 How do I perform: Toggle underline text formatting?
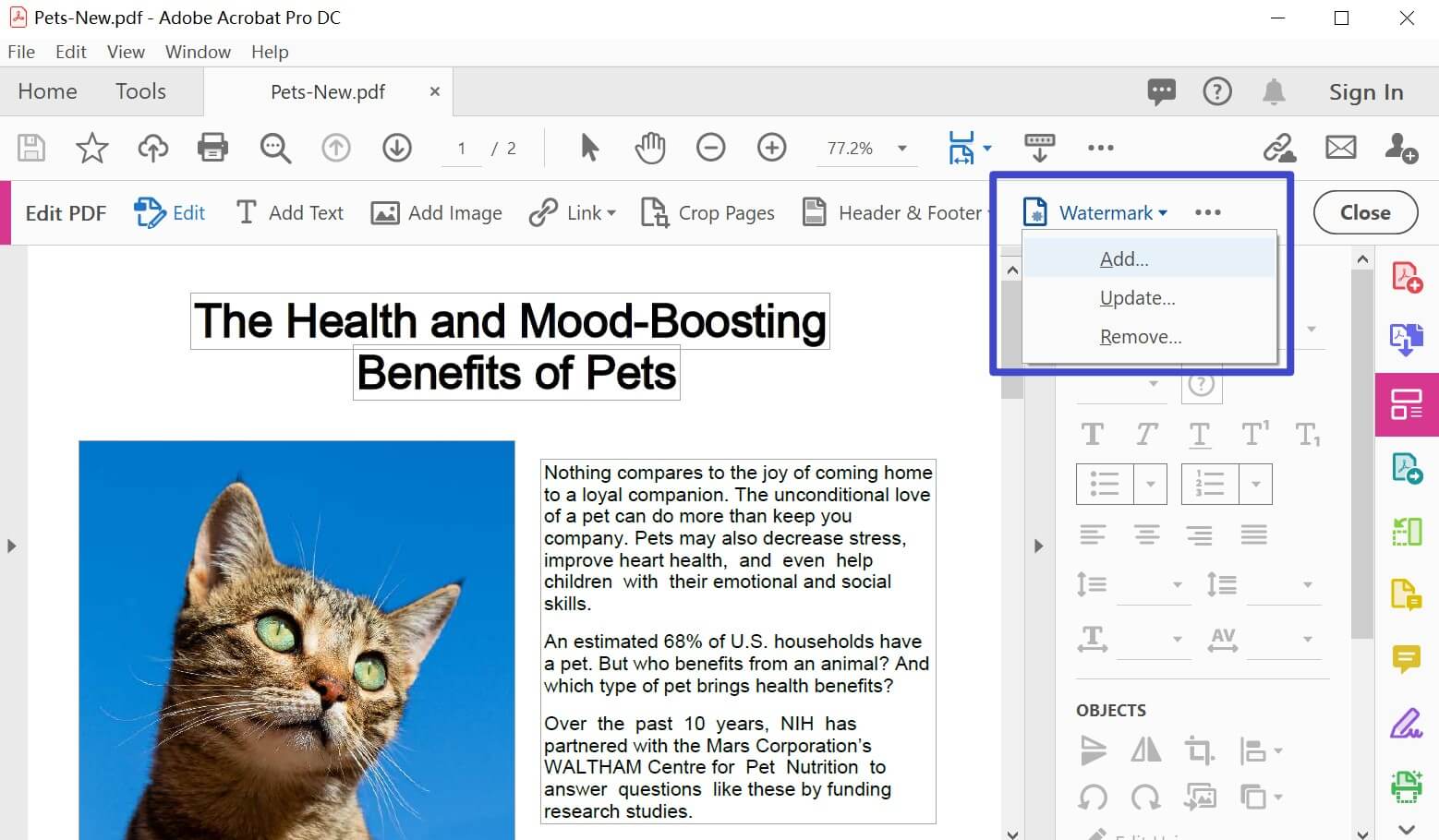pos(1200,434)
